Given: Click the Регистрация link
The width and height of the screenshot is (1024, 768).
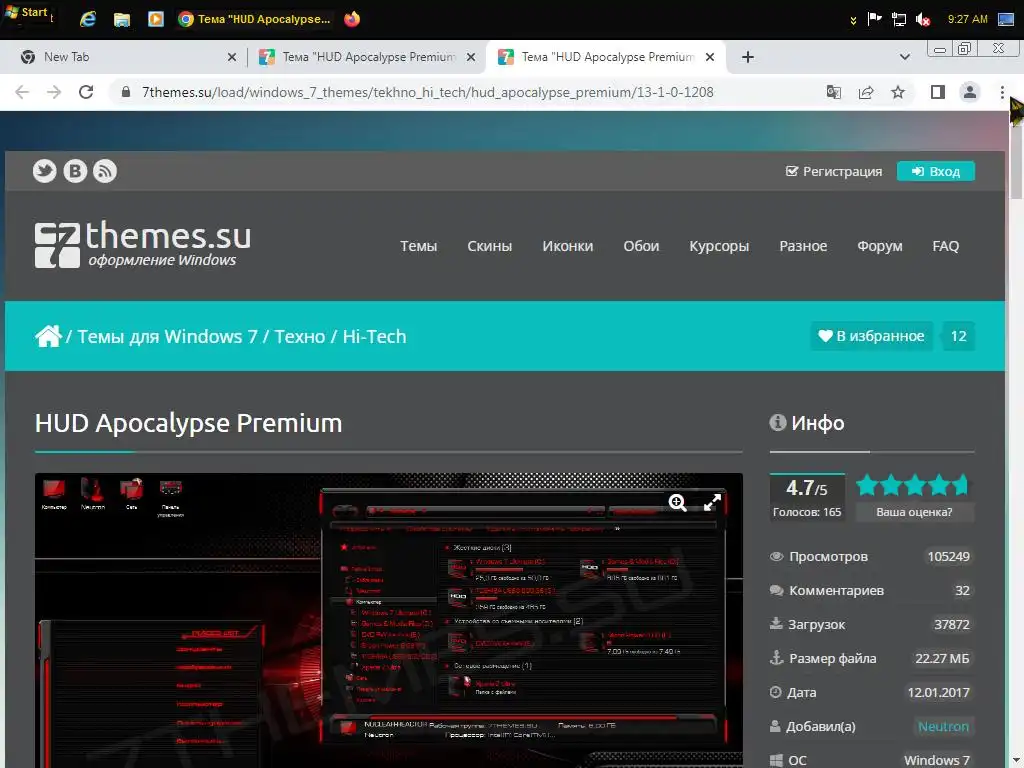Looking at the screenshot, I should coord(834,171).
